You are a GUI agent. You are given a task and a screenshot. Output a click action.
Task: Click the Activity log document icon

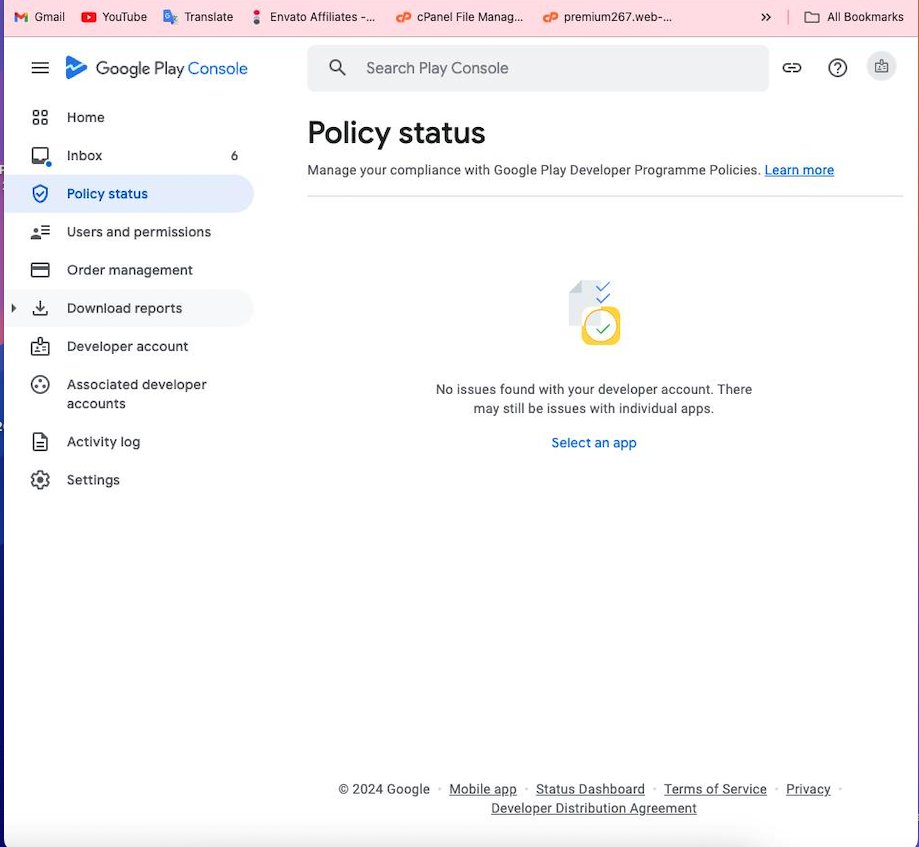[40, 441]
